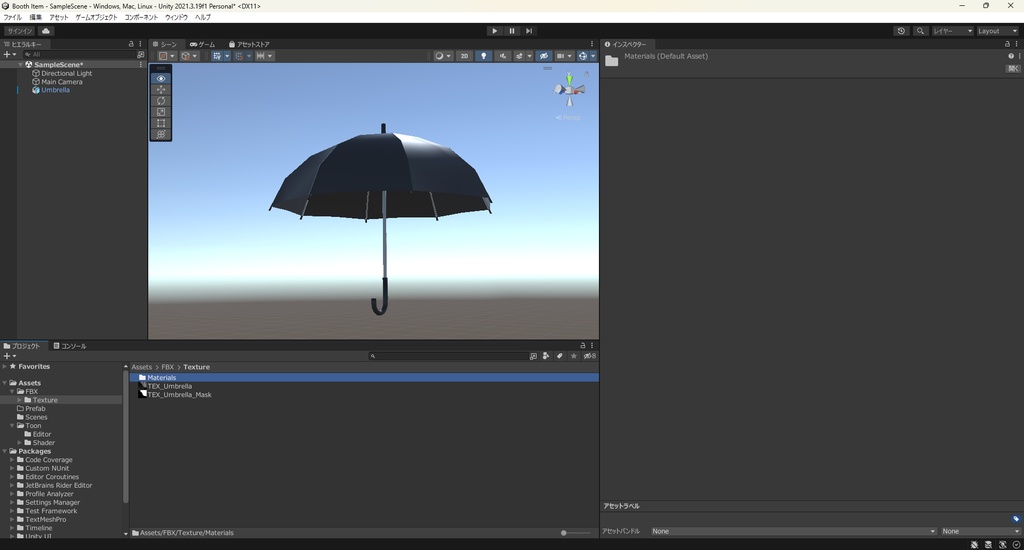Switch to the アセットストア tab
Image resolution: width=1024 pixels, height=550 pixels.
(249, 44)
